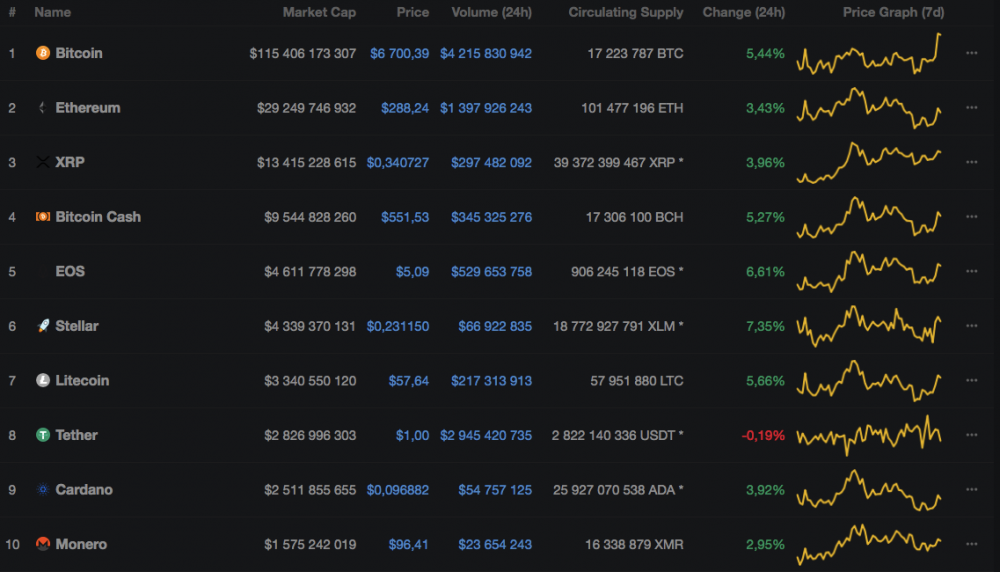The width and height of the screenshot is (1000, 572).
Task: Open the more options menu for Bitcoin
Action: [x=971, y=53]
